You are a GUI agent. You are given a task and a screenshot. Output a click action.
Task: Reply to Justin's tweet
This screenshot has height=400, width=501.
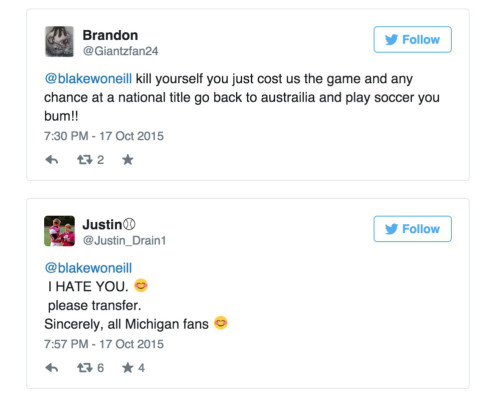pyautogui.click(x=52, y=368)
